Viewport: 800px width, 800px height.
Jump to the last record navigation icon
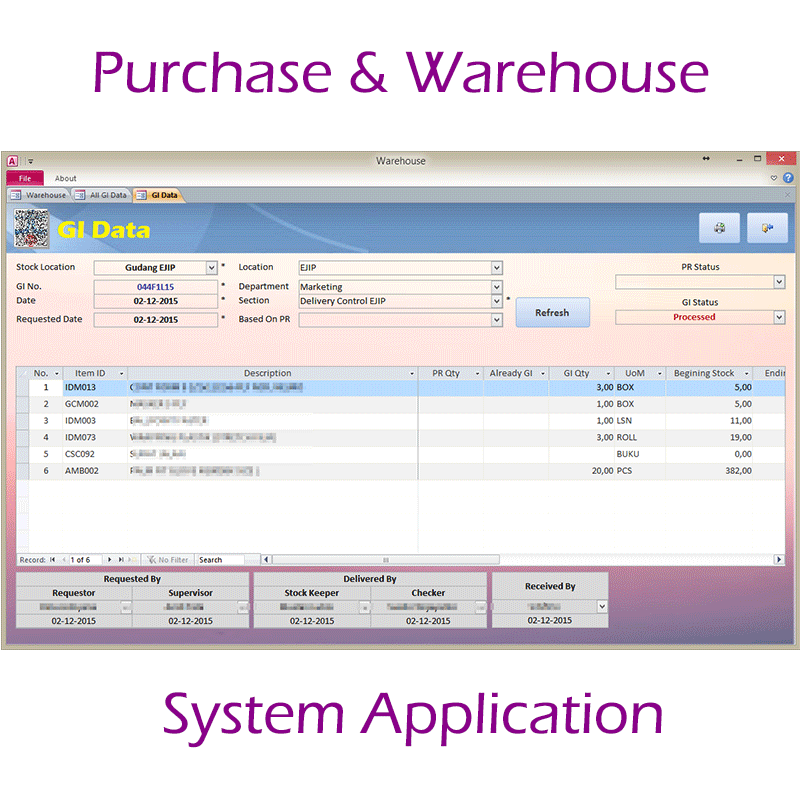click(x=122, y=559)
